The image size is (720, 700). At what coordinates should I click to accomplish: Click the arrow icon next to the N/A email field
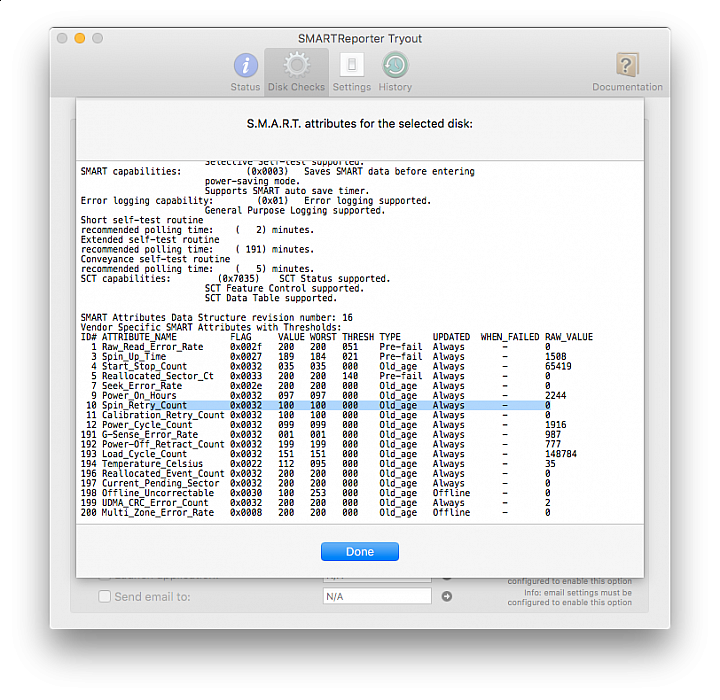pyautogui.click(x=446, y=596)
